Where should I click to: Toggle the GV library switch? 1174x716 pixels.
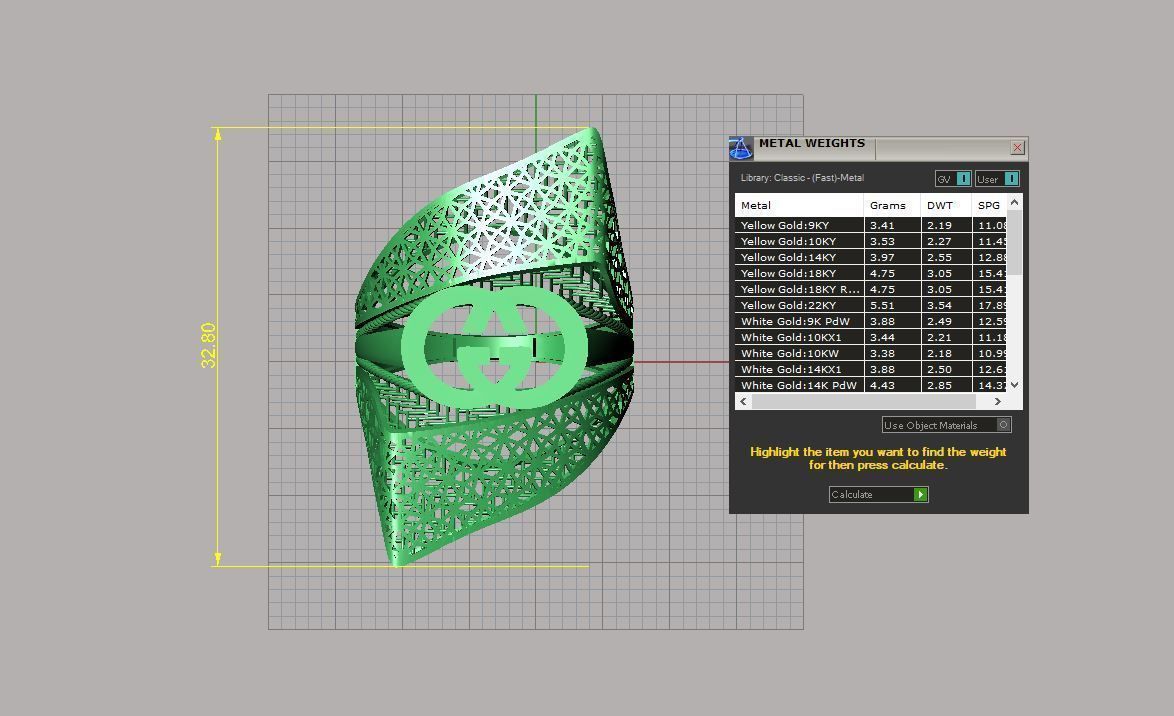coord(953,178)
